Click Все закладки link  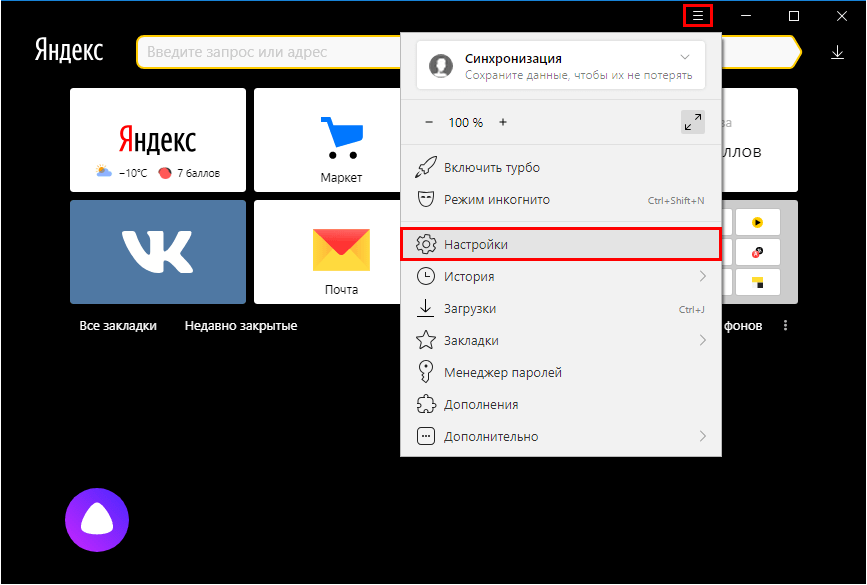118,326
